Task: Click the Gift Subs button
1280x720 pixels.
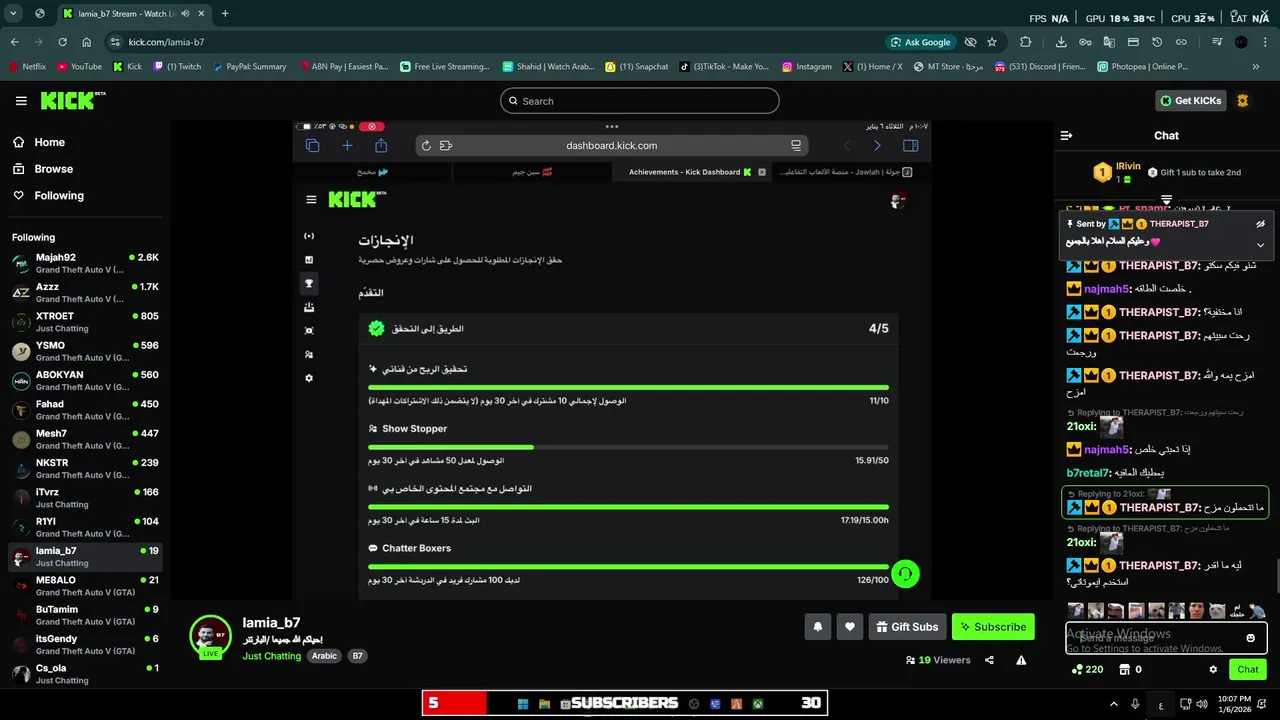Action: [907, 627]
